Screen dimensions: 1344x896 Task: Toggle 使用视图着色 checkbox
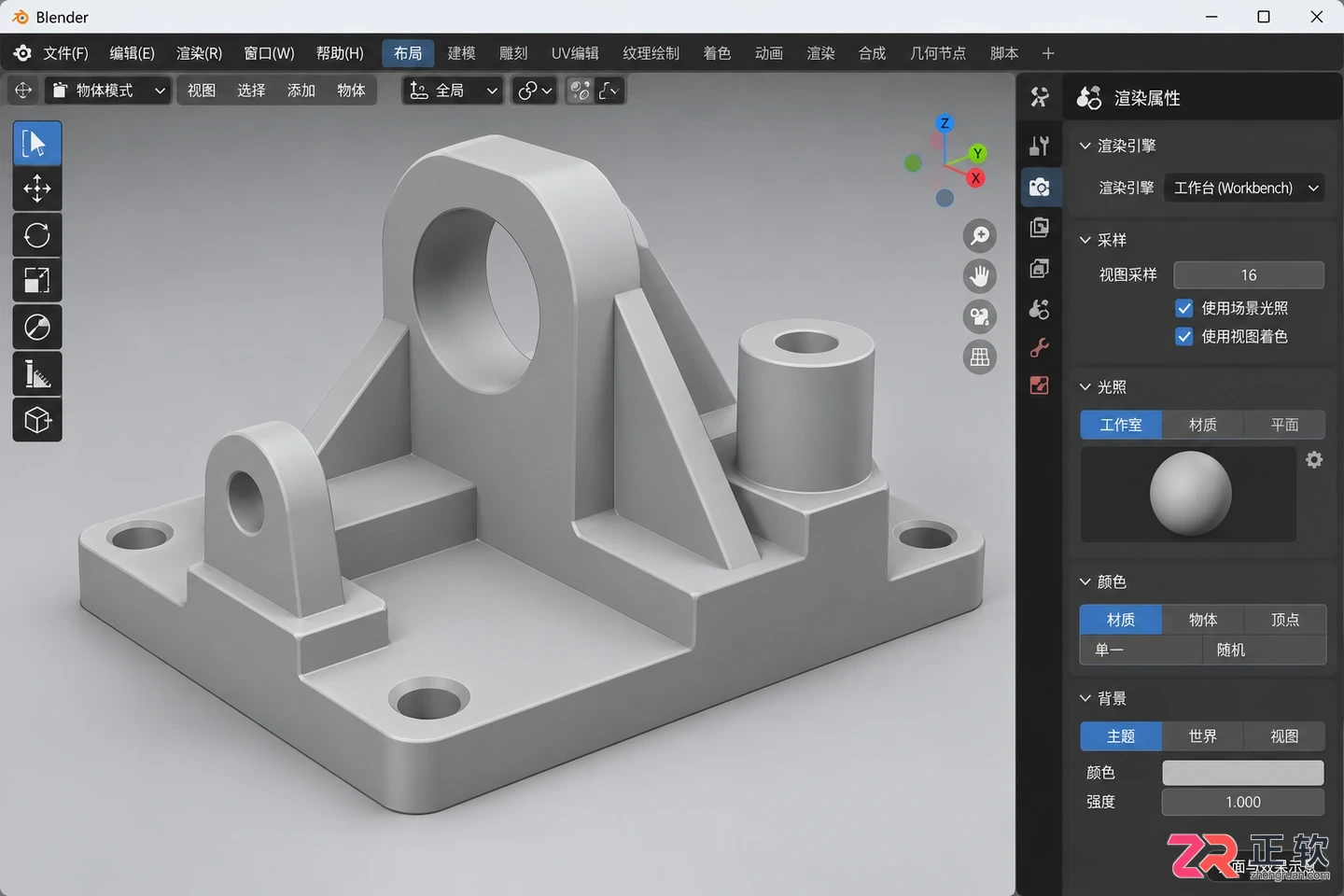click(x=1184, y=336)
